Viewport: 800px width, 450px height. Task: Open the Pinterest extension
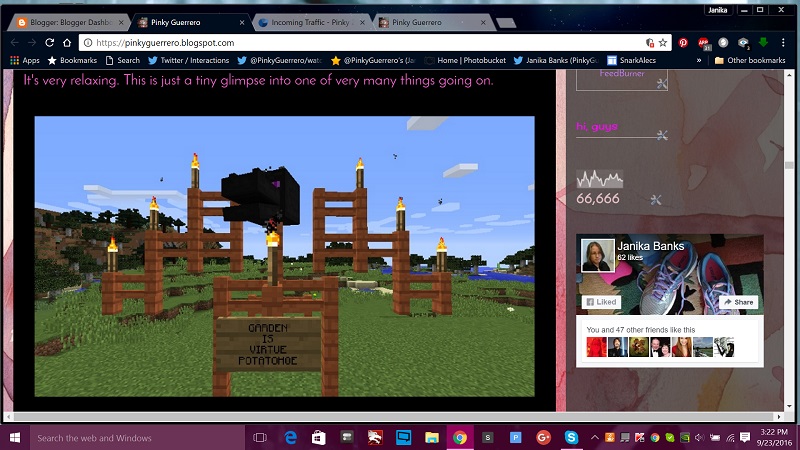[x=683, y=43]
